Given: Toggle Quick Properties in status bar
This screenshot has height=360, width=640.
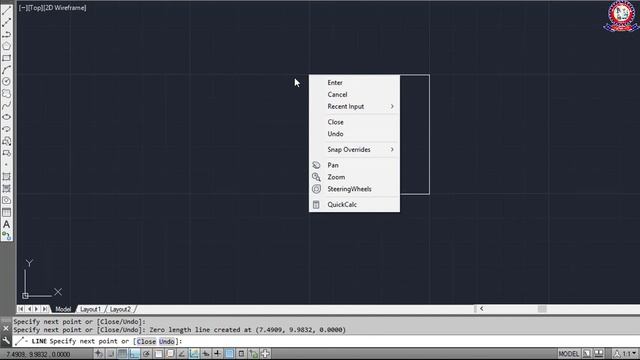Looking at the screenshot, I should coord(241,353).
